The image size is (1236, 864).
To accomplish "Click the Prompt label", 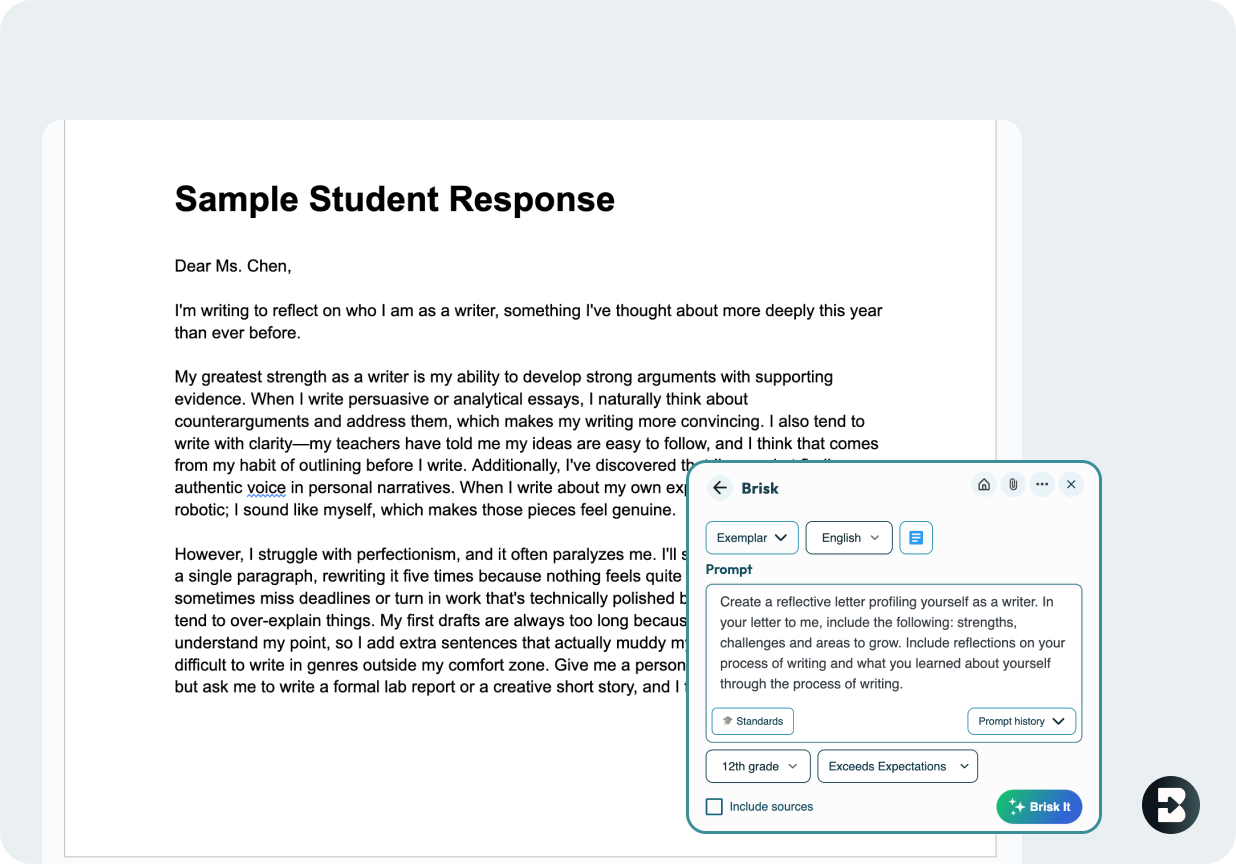I will click(x=729, y=569).
